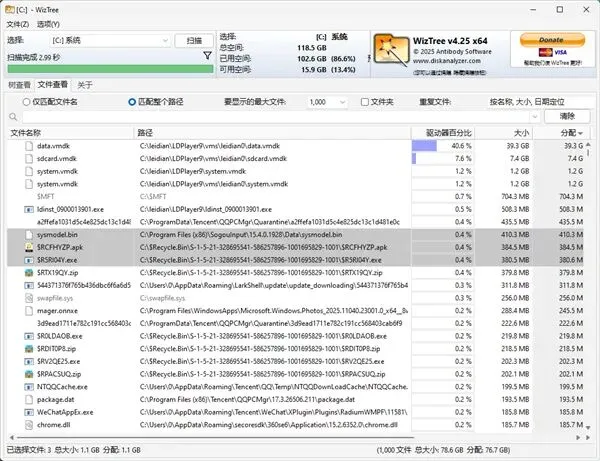Open the 选项(Y) menu
Screen dimensions: 600x461
48,24
